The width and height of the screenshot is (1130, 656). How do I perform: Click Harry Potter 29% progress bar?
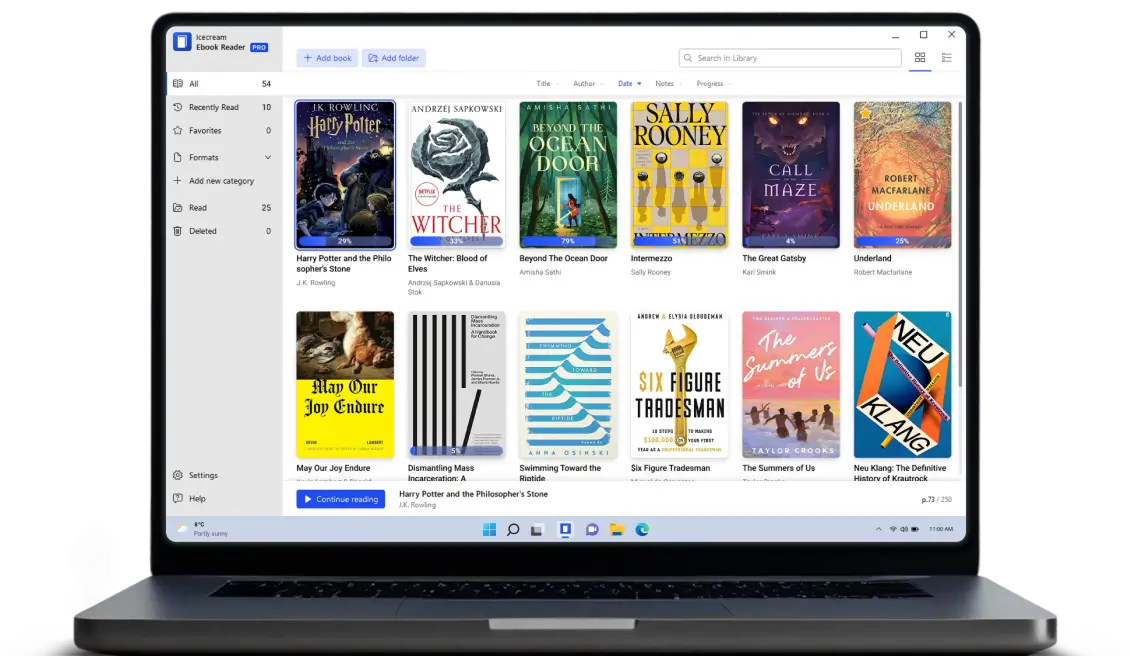click(345, 241)
